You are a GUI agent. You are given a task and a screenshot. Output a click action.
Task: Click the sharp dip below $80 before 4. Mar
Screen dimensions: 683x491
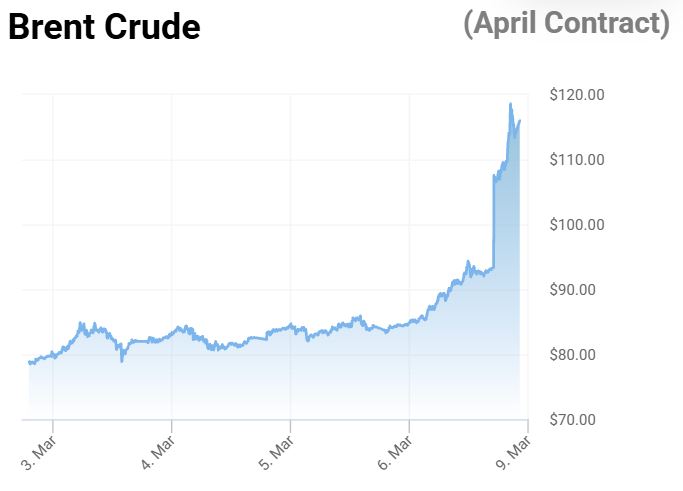122,360
